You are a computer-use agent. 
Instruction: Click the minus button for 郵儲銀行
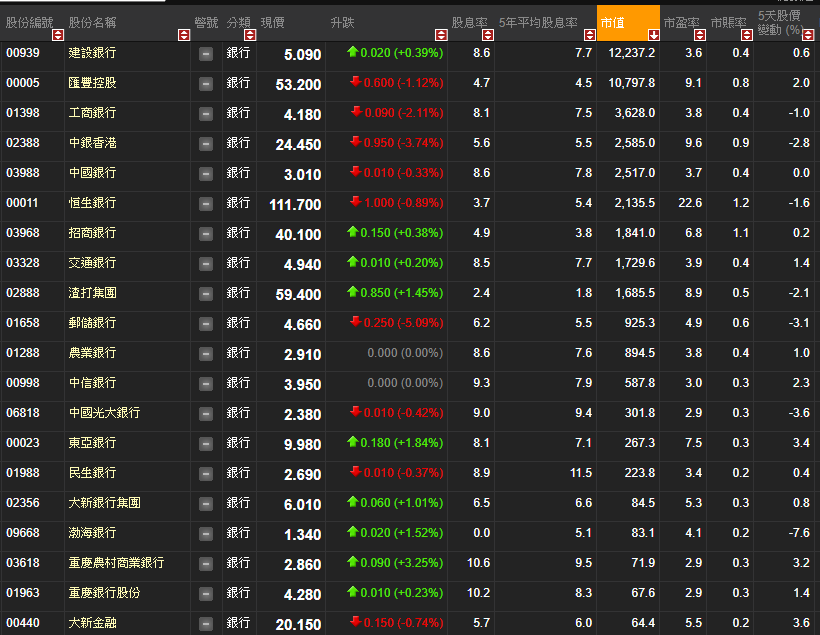pyautogui.click(x=206, y=324)
